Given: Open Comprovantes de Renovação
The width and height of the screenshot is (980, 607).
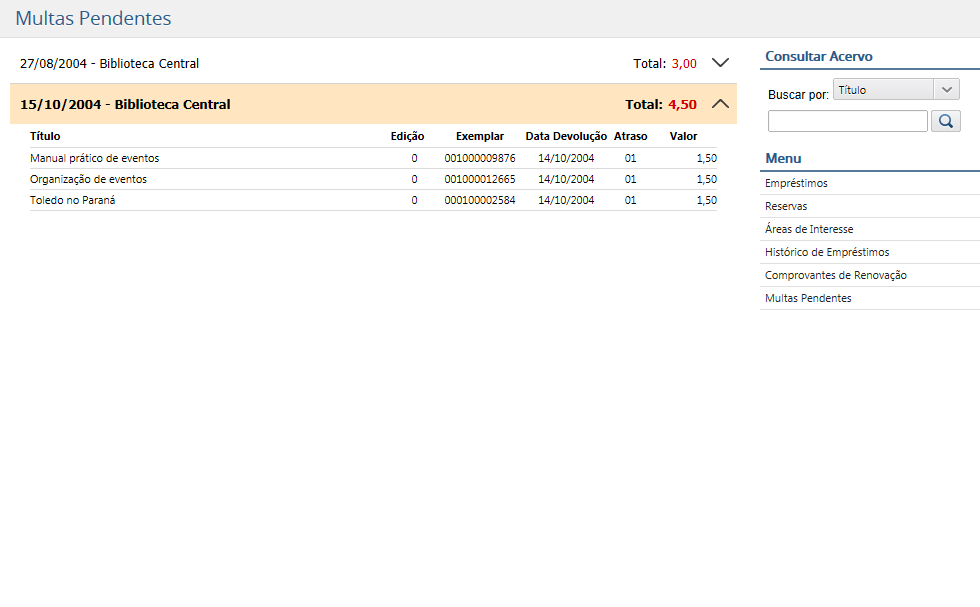Looking at the screenshot, I should (x=835, y=275).
